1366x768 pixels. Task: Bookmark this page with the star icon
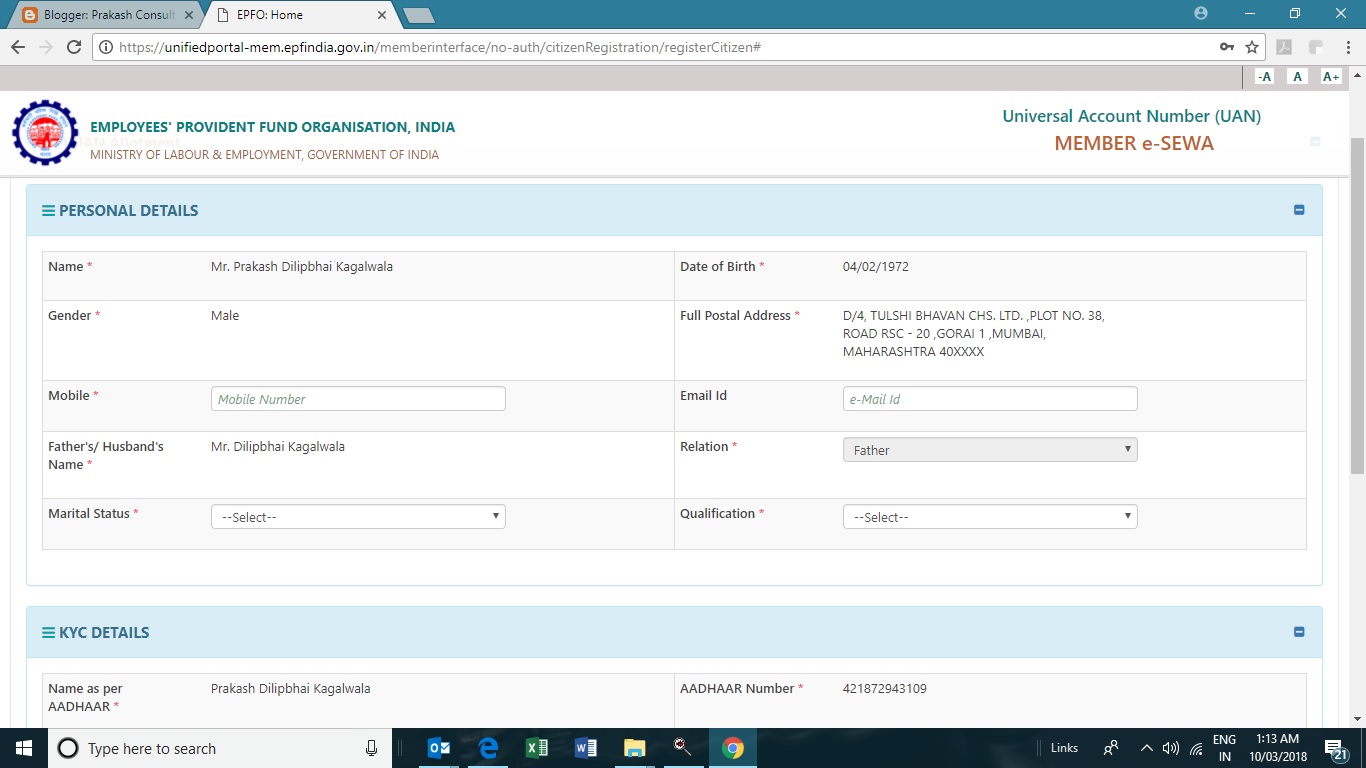[x=1252, y=47]
